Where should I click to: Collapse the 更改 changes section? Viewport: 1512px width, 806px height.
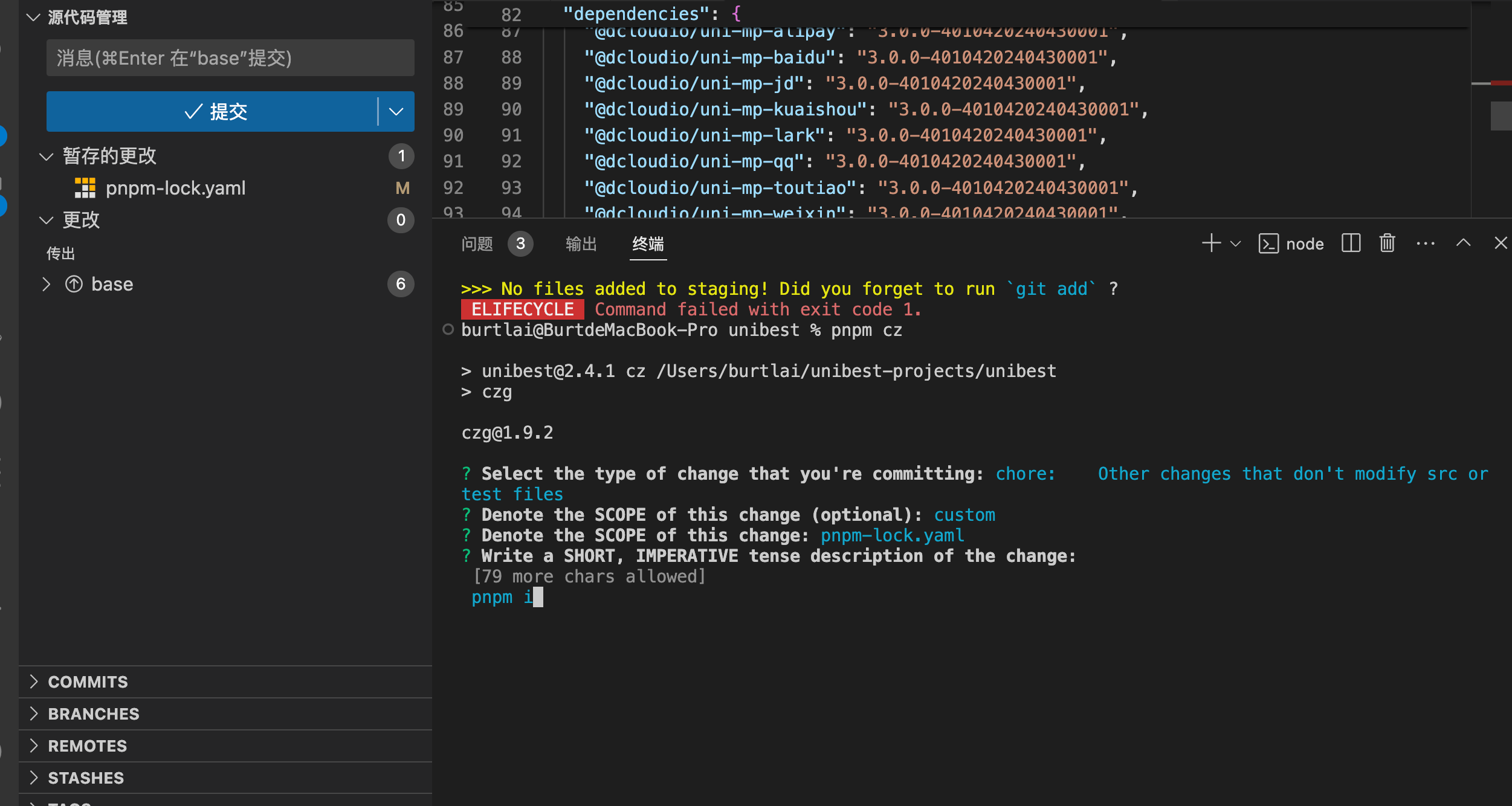pyautogui.click(x=46, y=220)
